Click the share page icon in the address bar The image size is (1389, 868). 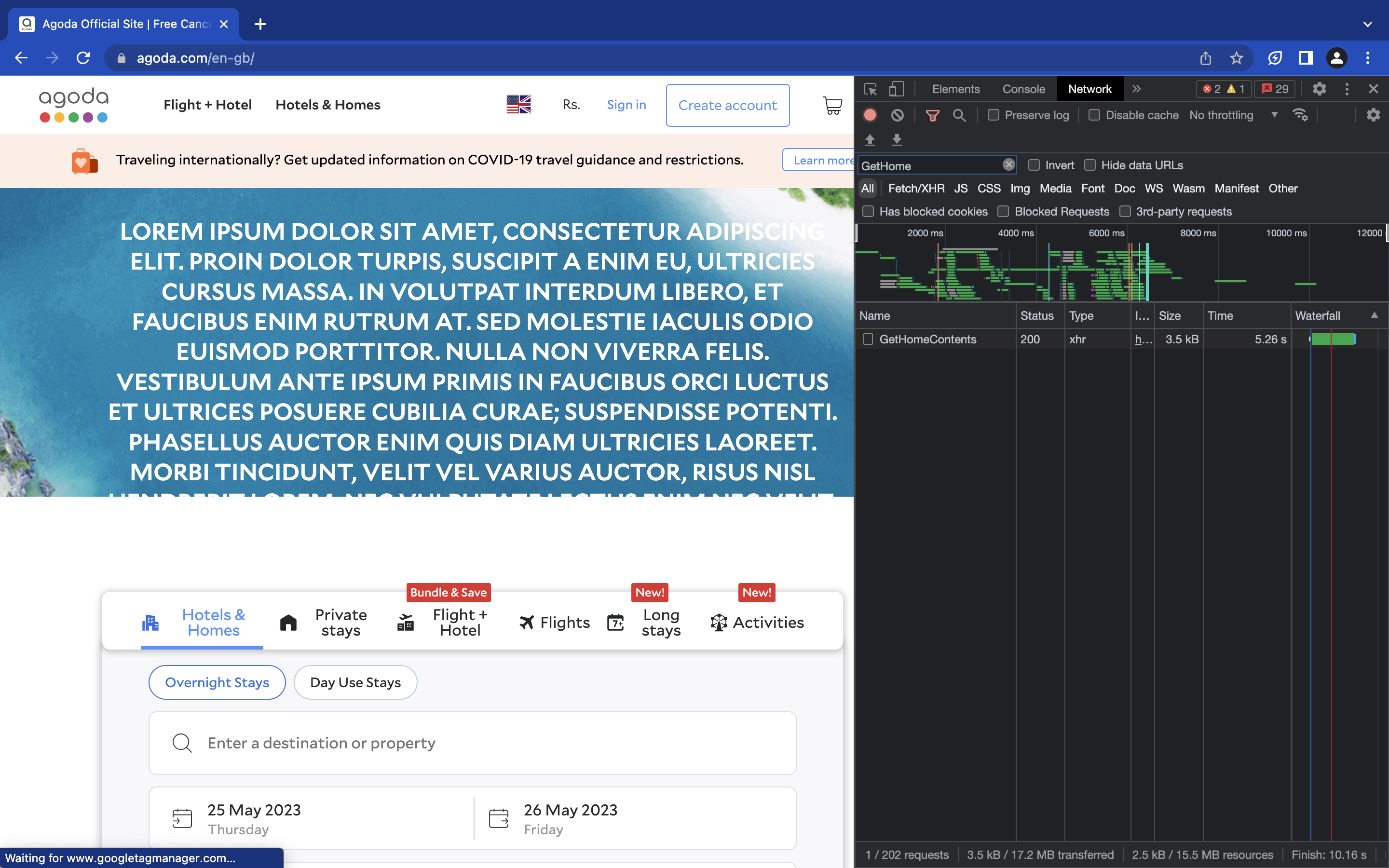tap(1205, 58)
